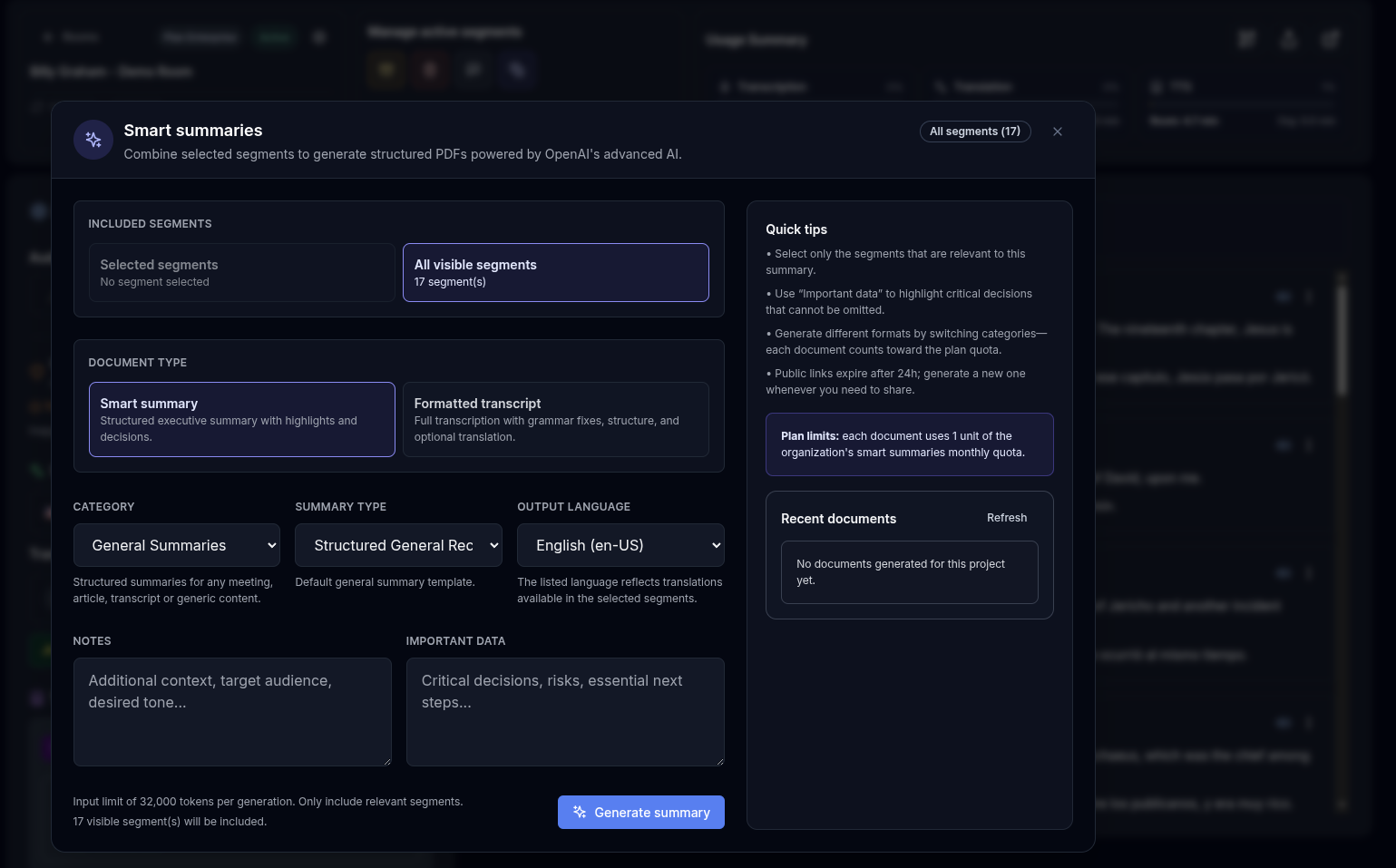Grab the Notes field resize handle
Viewport: 1396px width, 868px height.
point(386,761)
